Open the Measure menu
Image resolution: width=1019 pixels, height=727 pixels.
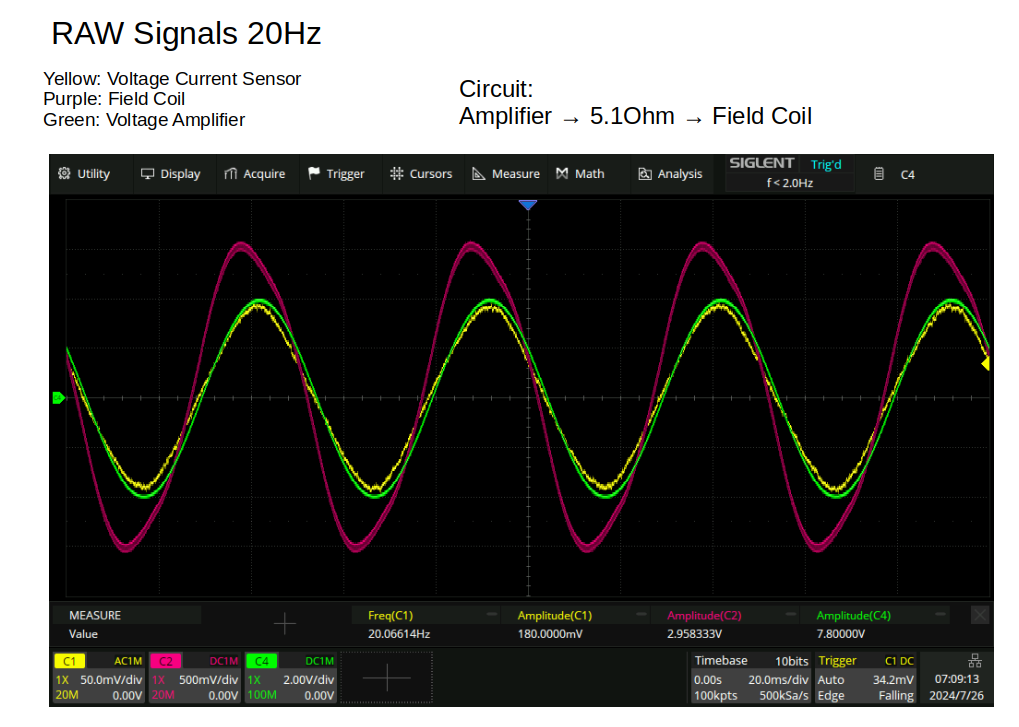[x=506, y=174]
